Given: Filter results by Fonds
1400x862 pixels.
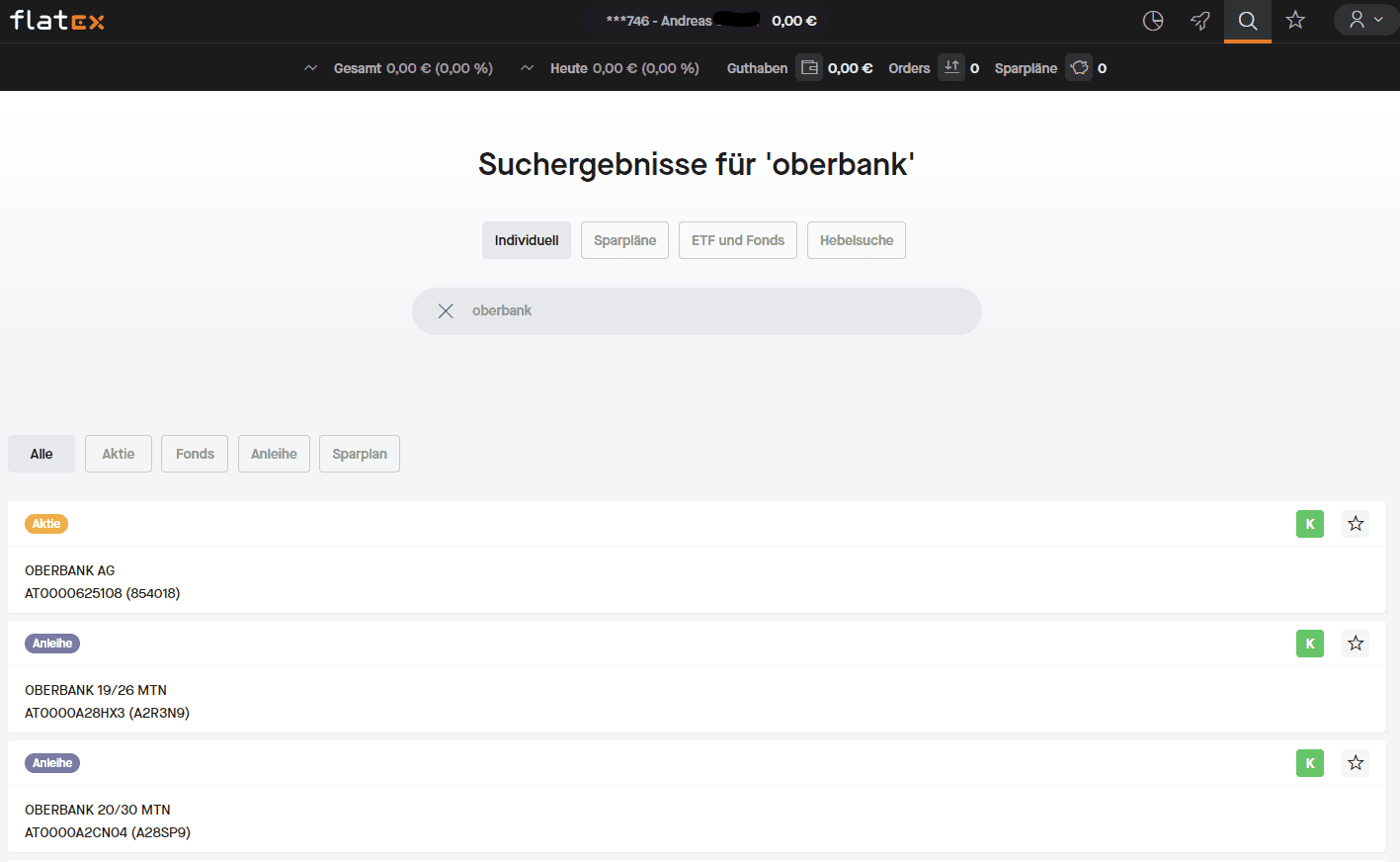Looking at the screenshot, I should click(x=195, y=454).
